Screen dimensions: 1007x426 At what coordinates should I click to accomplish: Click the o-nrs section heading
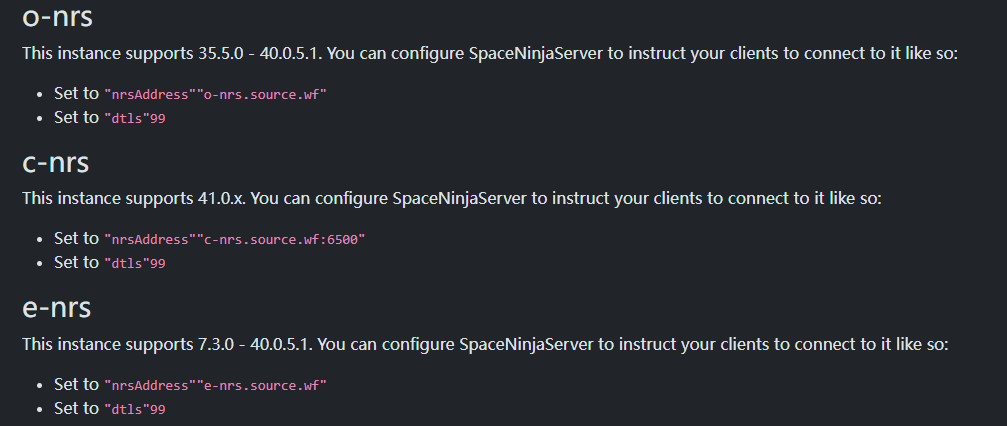64,17
